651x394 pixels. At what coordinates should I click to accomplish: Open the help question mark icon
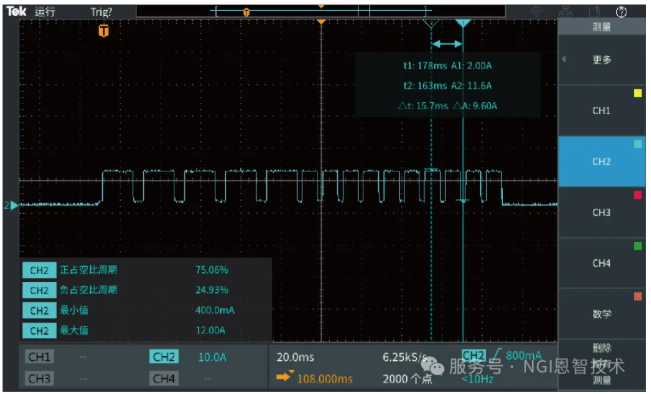(621, 12)
